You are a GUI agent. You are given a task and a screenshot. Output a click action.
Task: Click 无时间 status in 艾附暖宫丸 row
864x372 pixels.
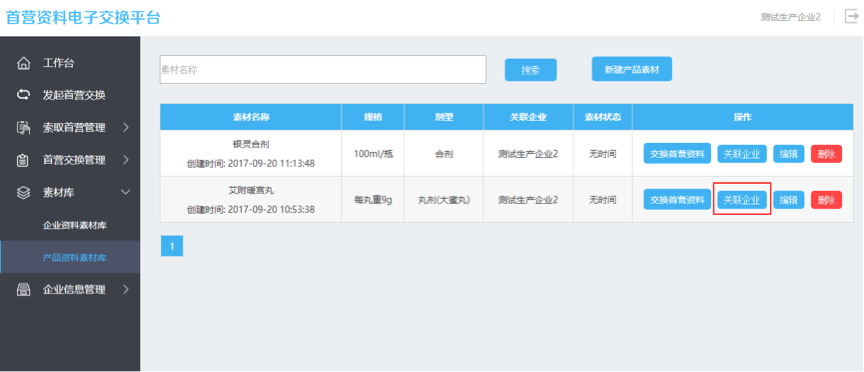[x=603, y=200]
